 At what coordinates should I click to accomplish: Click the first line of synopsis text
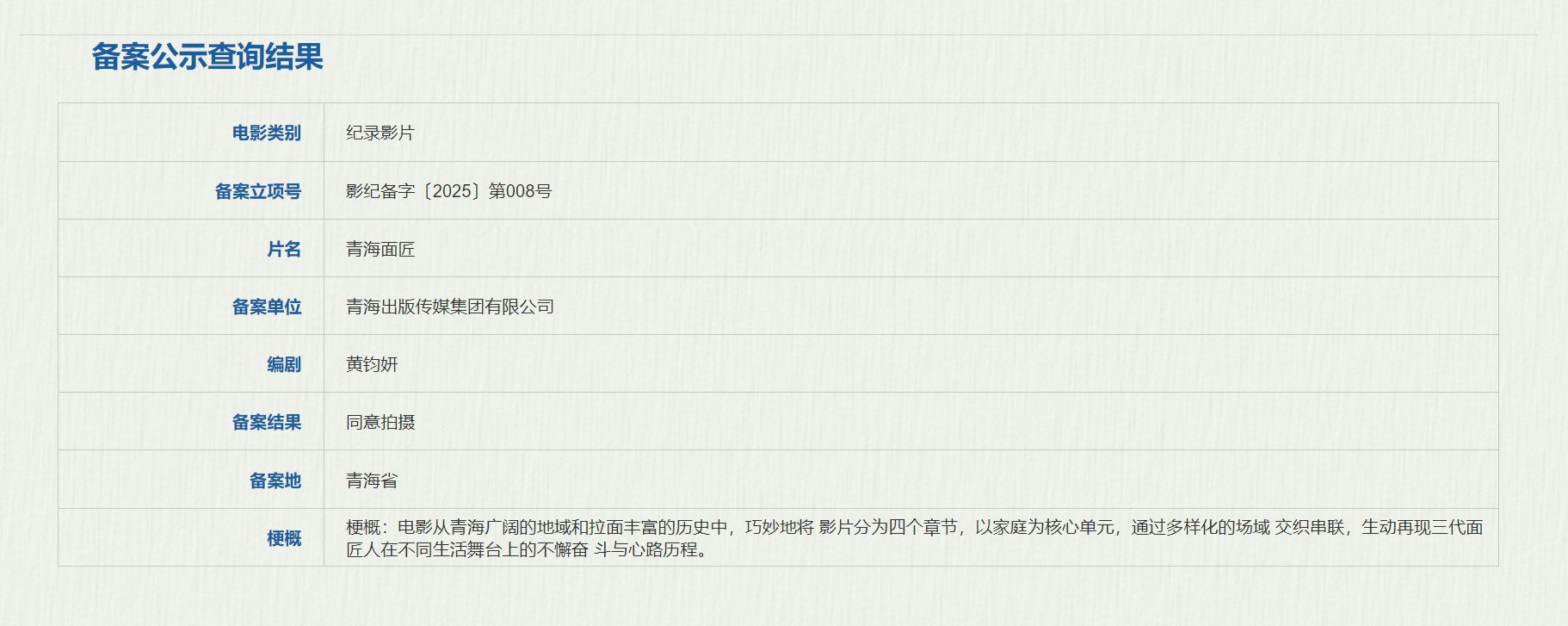(x=915, y=527)
